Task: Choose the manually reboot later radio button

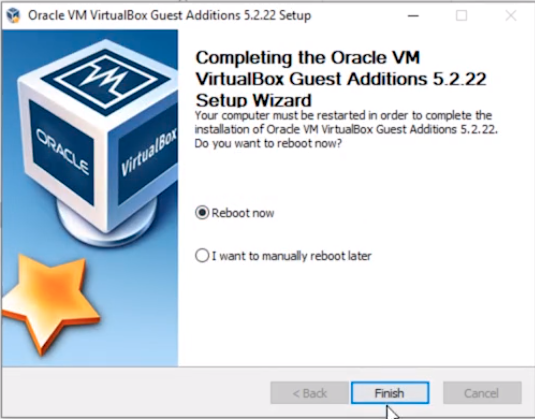Action: pos(202,256)
